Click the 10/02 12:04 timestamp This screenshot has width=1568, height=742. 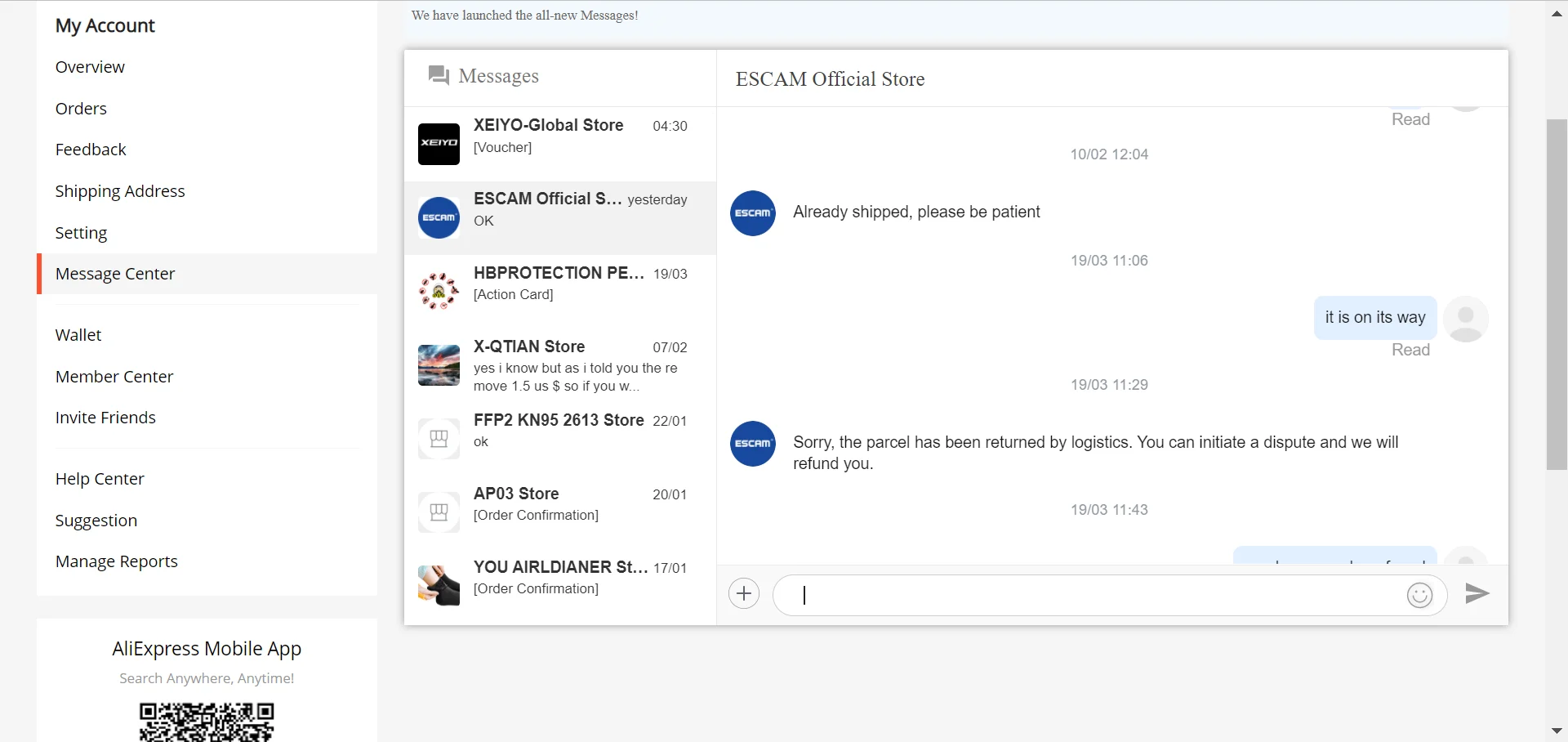1109,154
